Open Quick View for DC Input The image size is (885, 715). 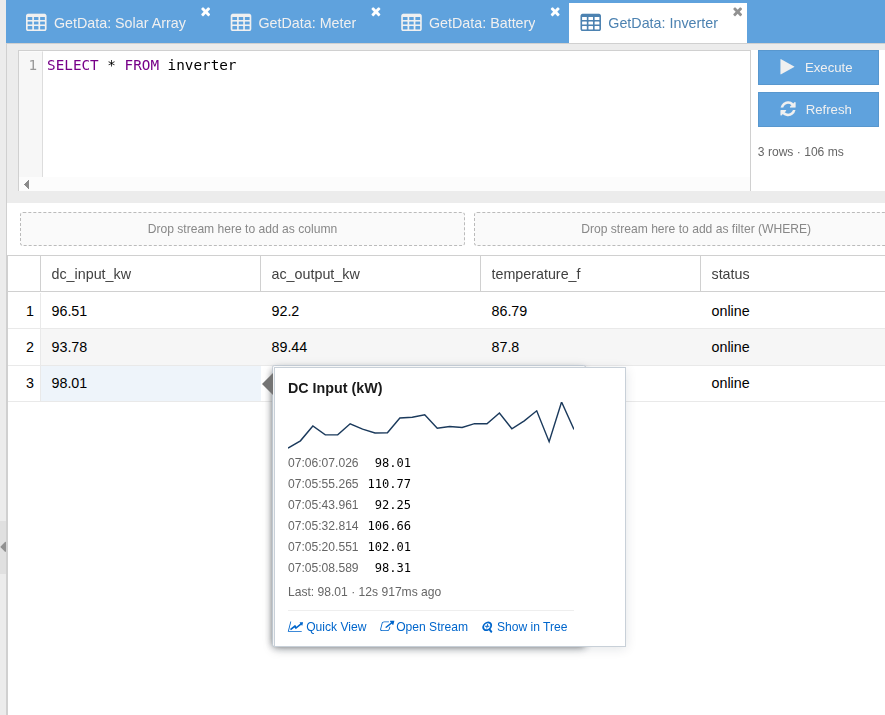[327, 627]
